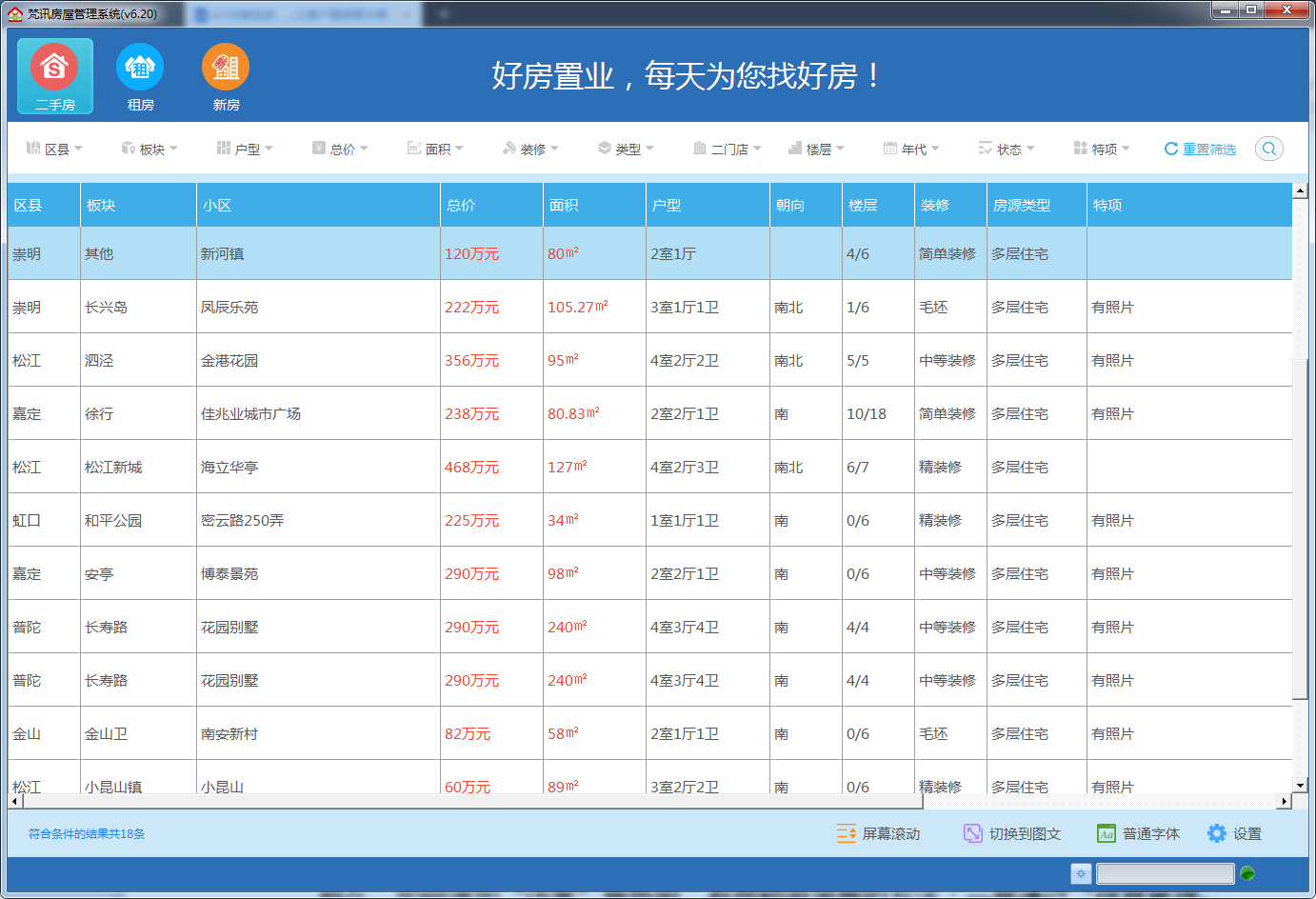Click the 和平公园 block cell
1316x899 pixels.
coord(138,520)
